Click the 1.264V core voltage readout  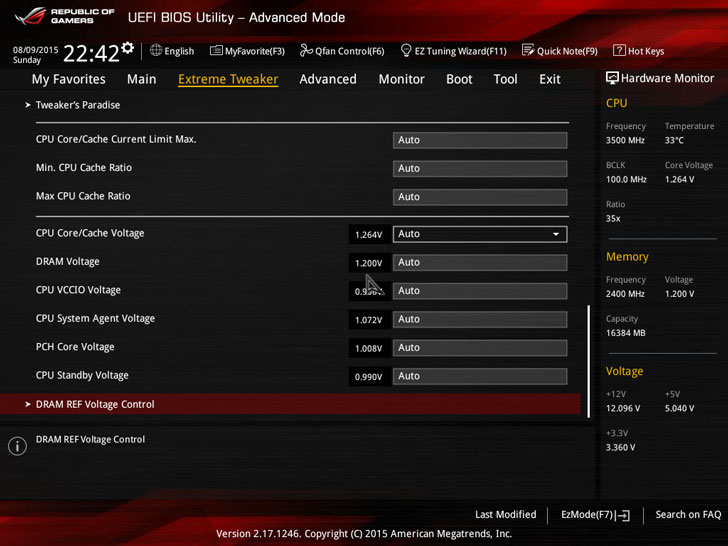[369, 234]
